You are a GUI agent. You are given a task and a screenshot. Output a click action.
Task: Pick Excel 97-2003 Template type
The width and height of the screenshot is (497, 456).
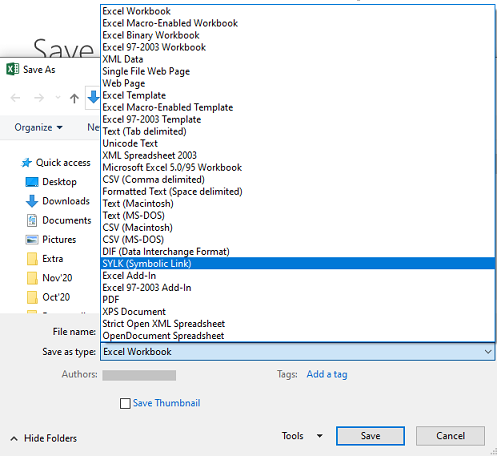tap(298, 119)
